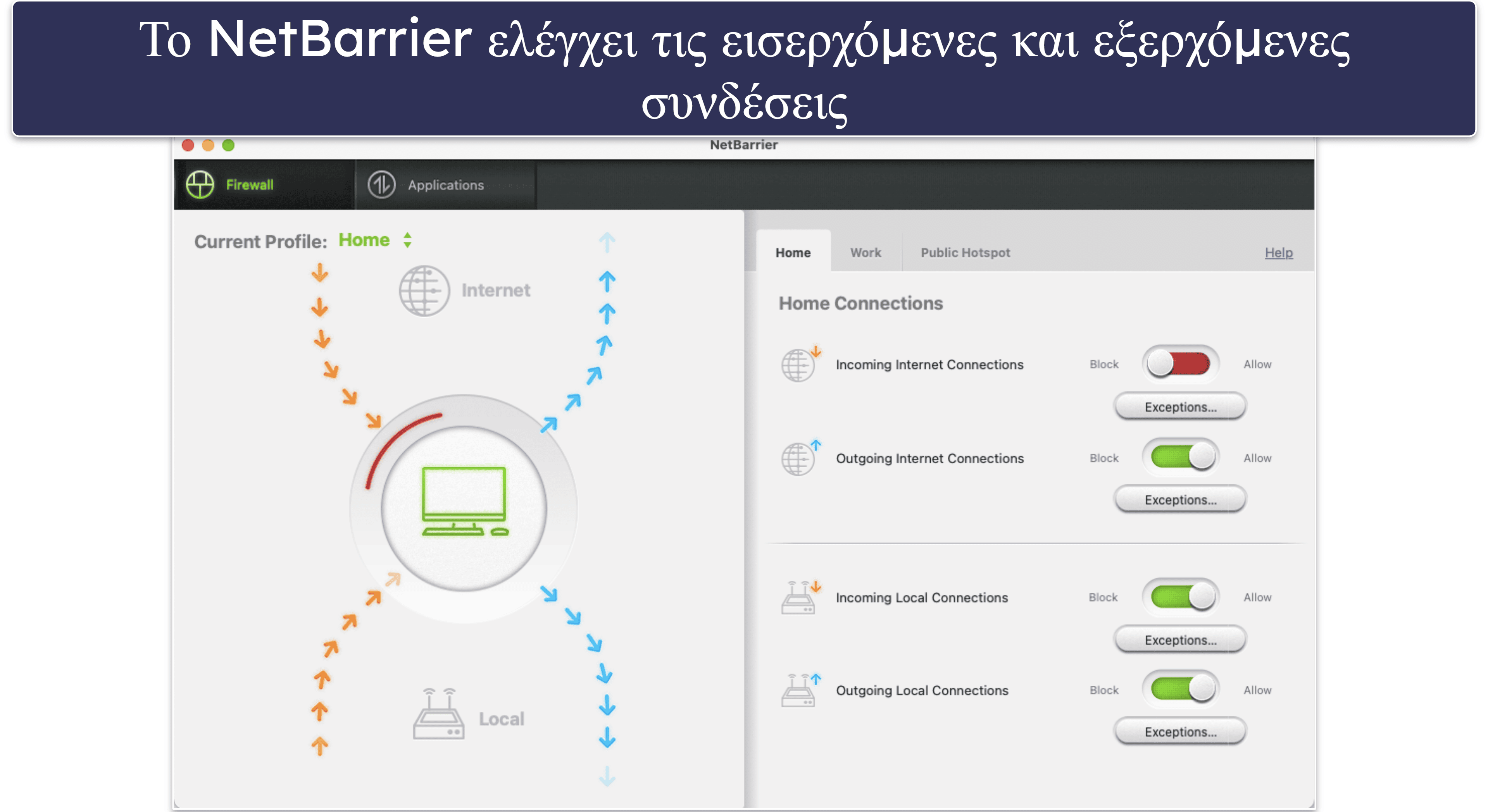Open Exceptions for Incoming Internet Connections

pyautogui.click(x=1180, y=406)
